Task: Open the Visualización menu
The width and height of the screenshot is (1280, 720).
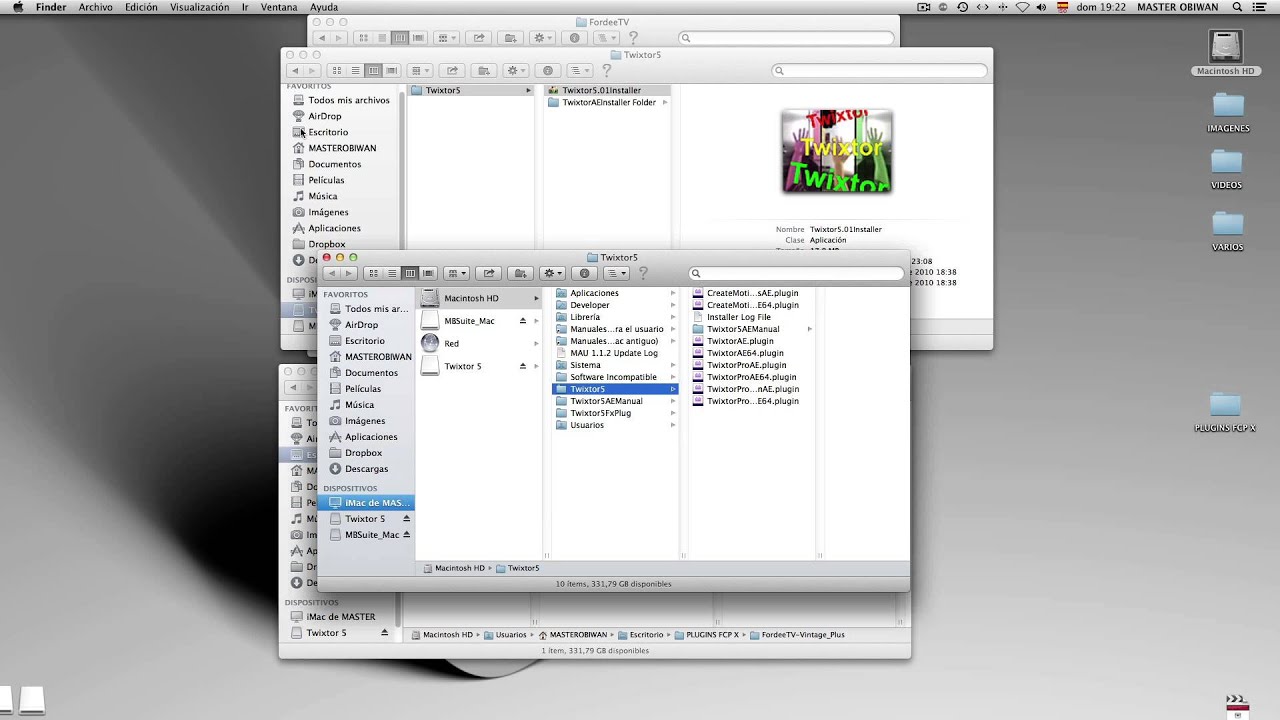Action: (x=199, y=7)
